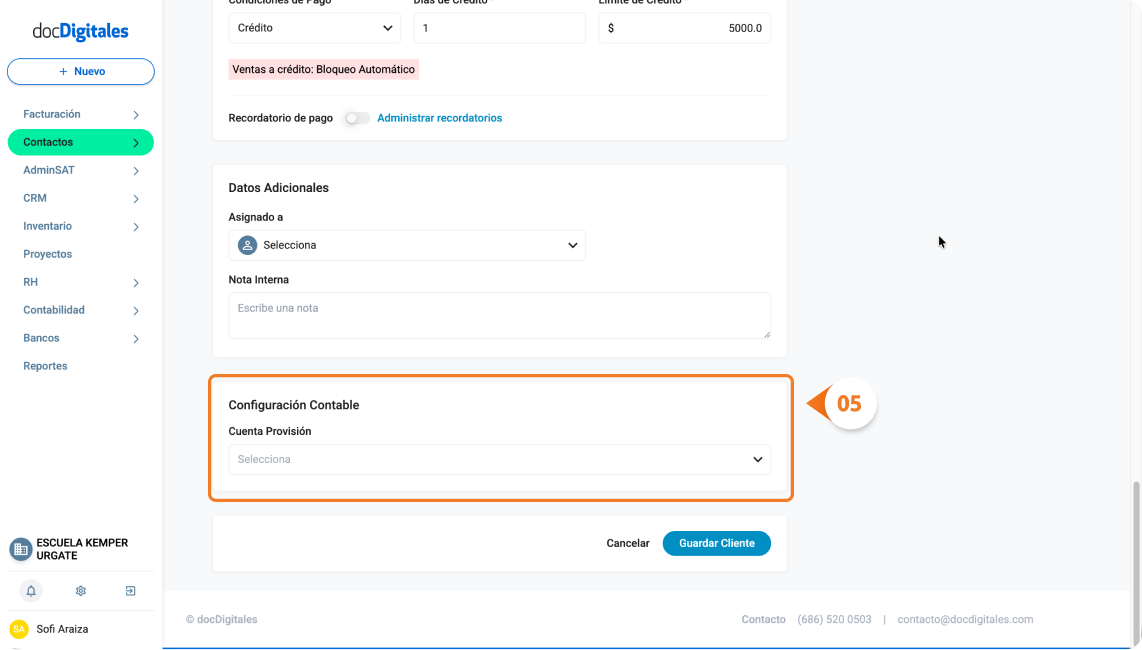The width and height of the screenshot is (1142, 650).
Task: Click the logout exit icon
Action: [130, 591]
